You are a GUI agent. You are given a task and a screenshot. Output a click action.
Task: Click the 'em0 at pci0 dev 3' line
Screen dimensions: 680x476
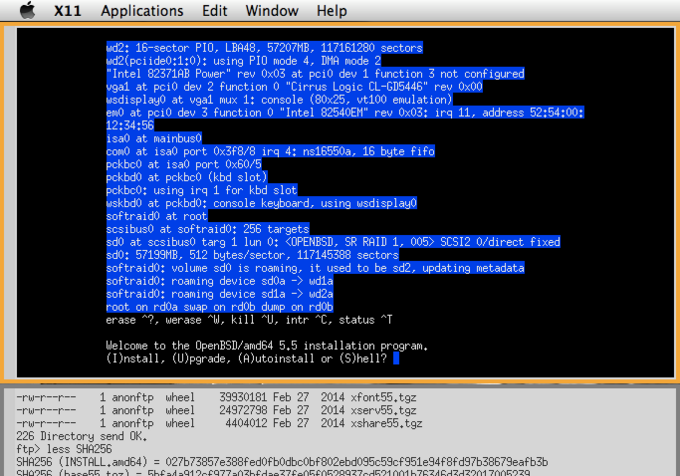click(x=345, y=113)
